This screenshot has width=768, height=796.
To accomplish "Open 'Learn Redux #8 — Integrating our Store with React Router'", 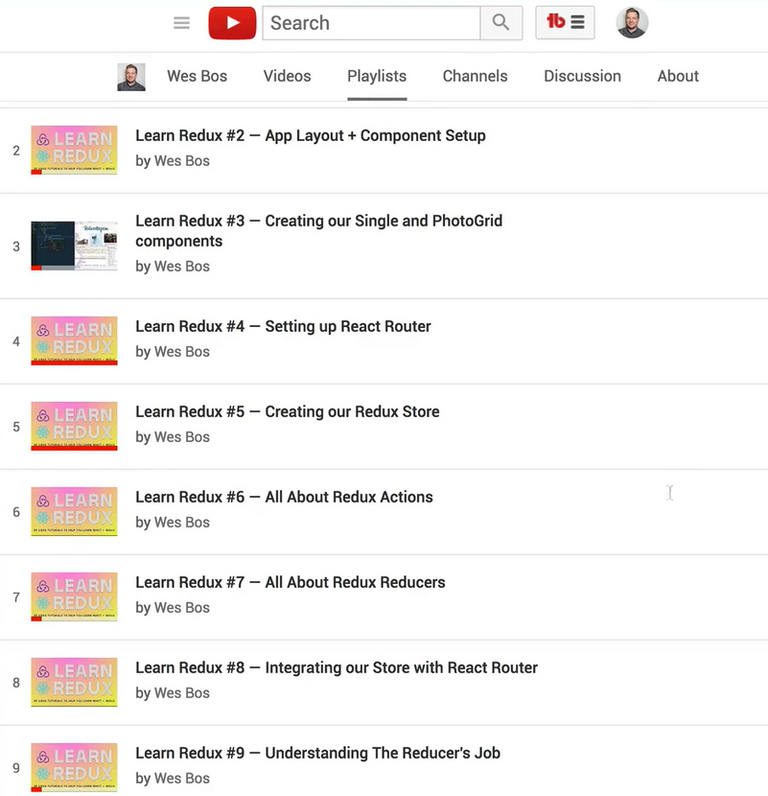I will [336, 668].
